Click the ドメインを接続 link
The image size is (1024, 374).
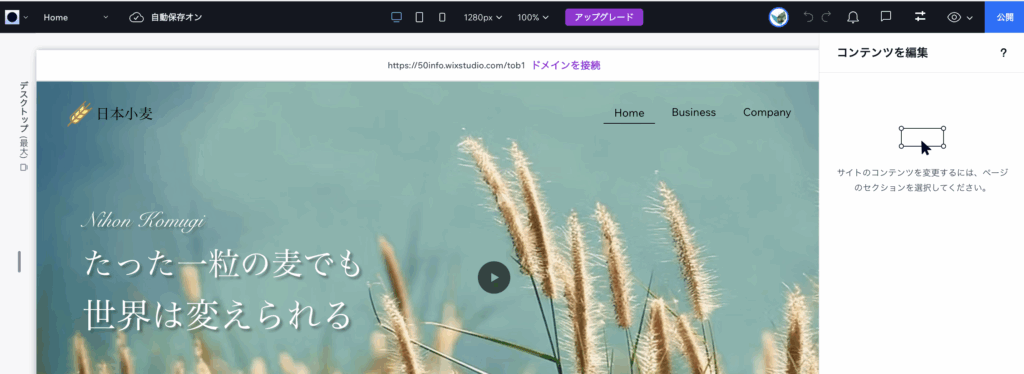tap(566, 65)
